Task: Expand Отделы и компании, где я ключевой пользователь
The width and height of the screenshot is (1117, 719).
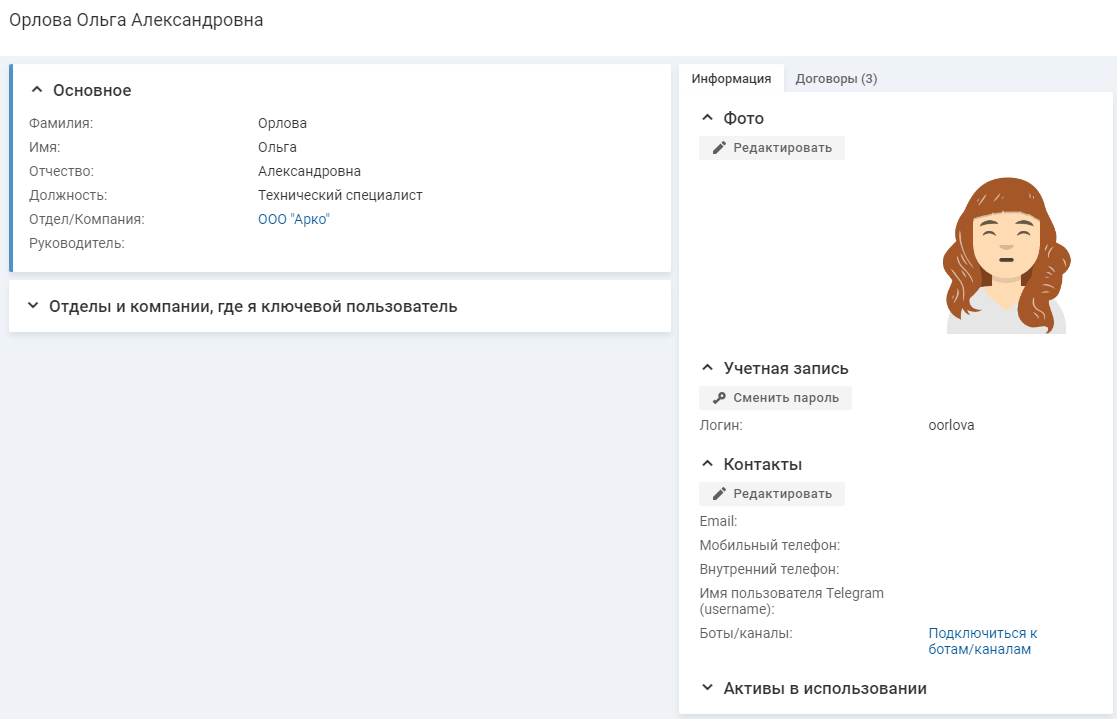Action: click(x=33, y=306)
